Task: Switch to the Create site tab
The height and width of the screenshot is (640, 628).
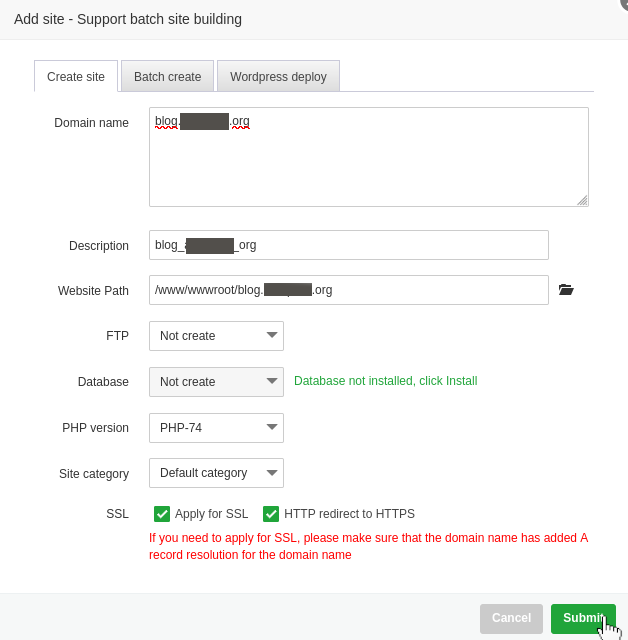Action: click(x=76, y=77)
